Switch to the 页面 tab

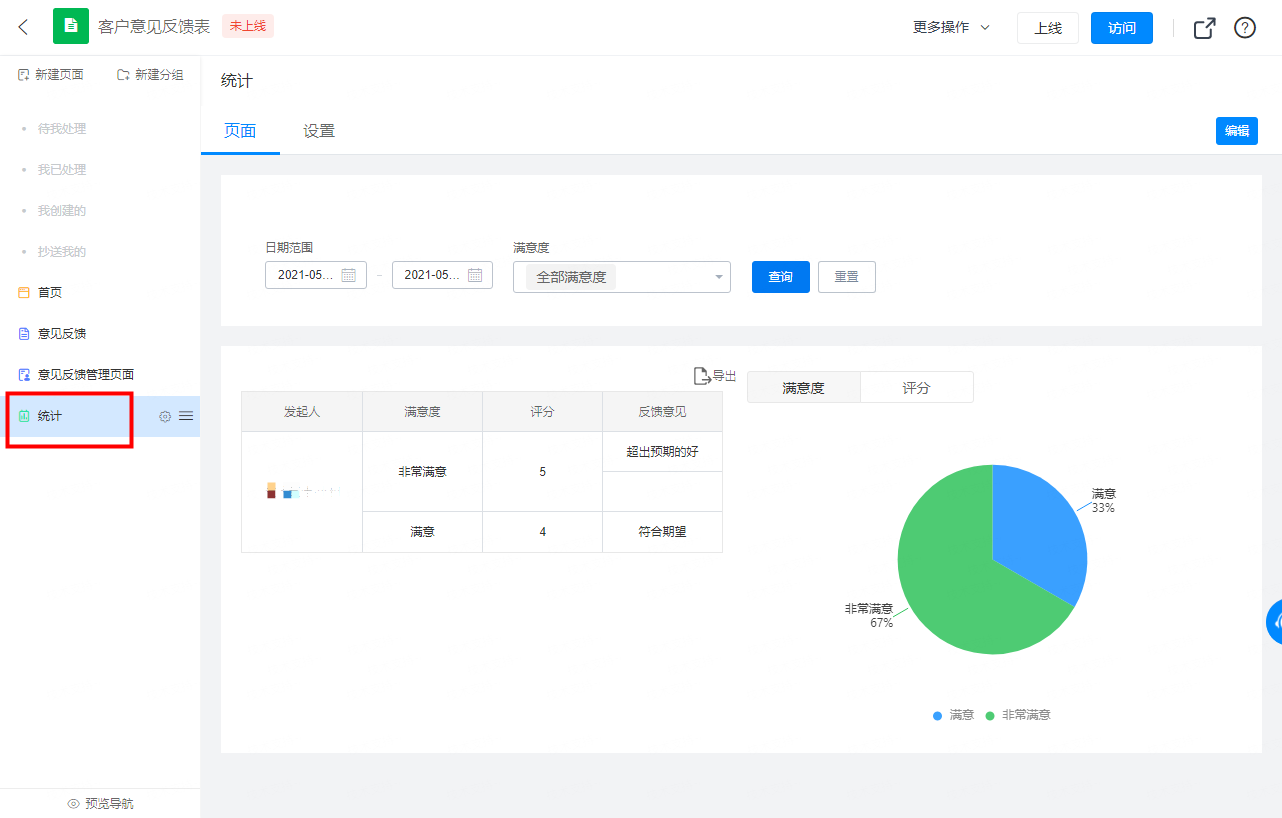click(x=240, y=131)
